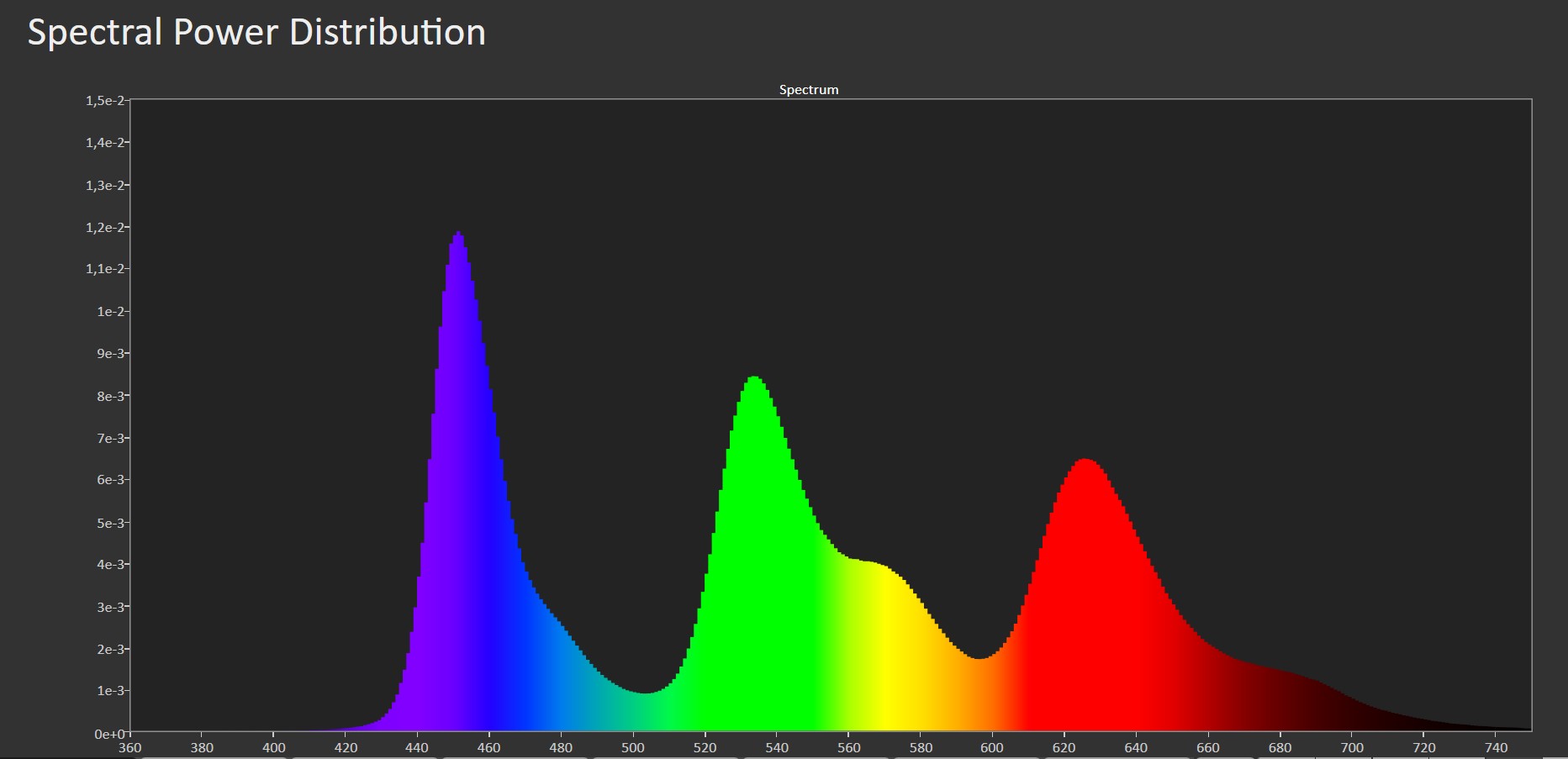
Task: Click the top of the green peak near 534 nm
Action: (754, 379)
